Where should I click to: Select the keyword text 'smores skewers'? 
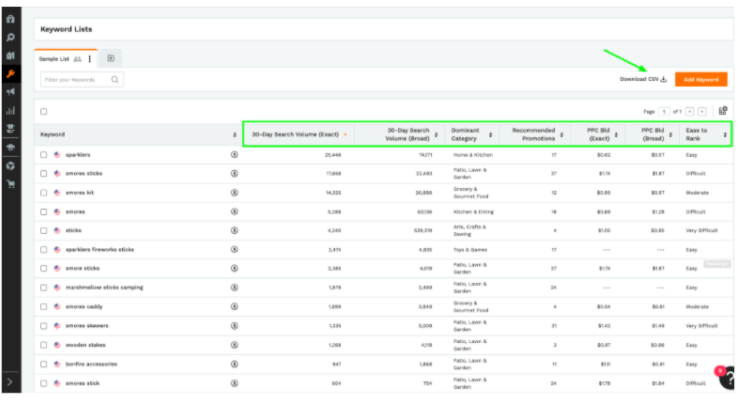coord(87,326)
